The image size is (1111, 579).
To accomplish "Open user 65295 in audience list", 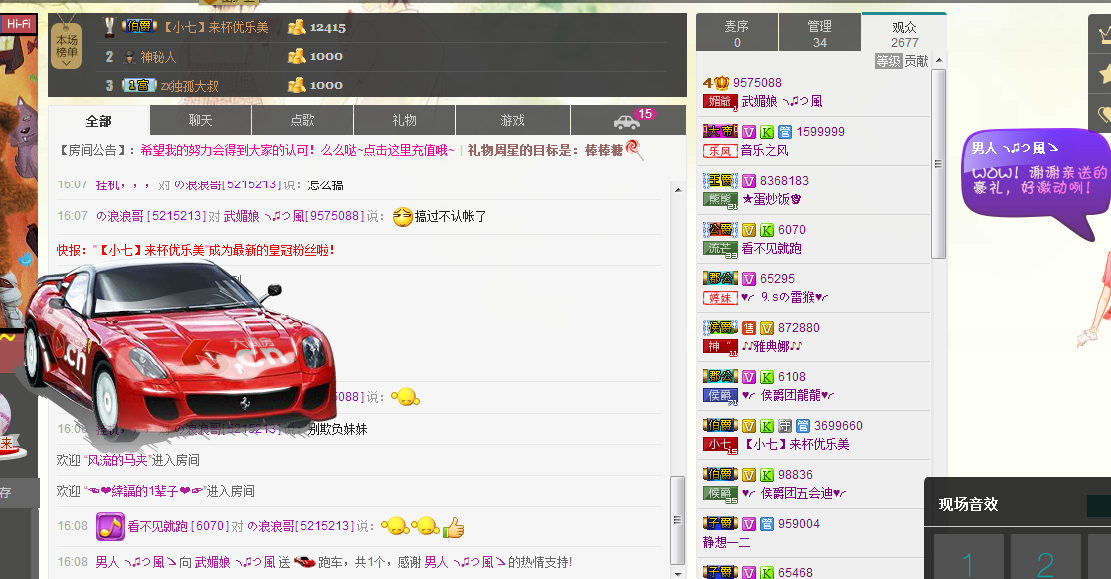I will [x=813, y=288].
